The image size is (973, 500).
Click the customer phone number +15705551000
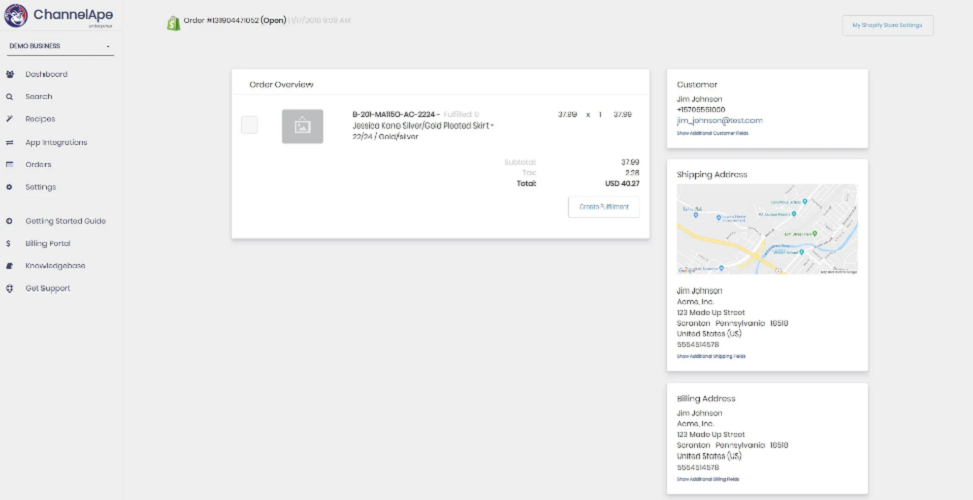click(701, 110)
